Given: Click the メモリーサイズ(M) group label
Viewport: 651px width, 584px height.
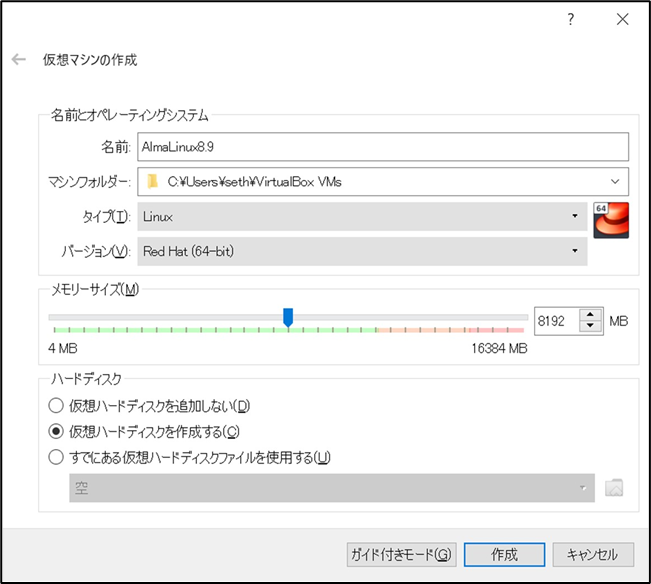Looking at the screenshot, I should 95,290.
